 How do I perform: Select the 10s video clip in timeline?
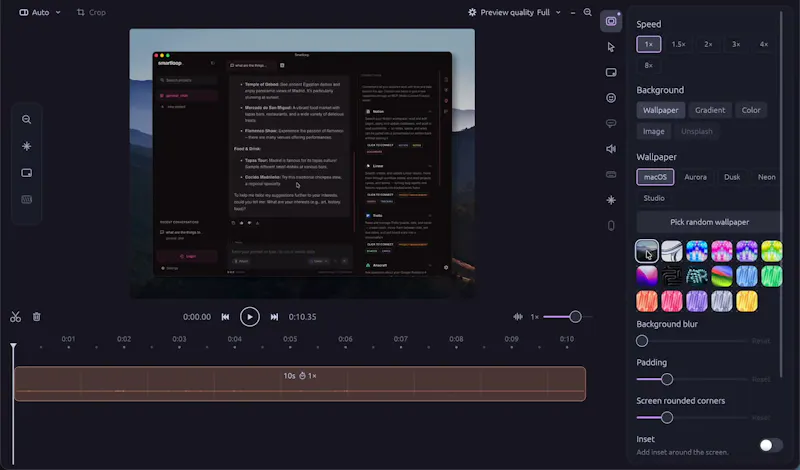[x=300, y=384]
